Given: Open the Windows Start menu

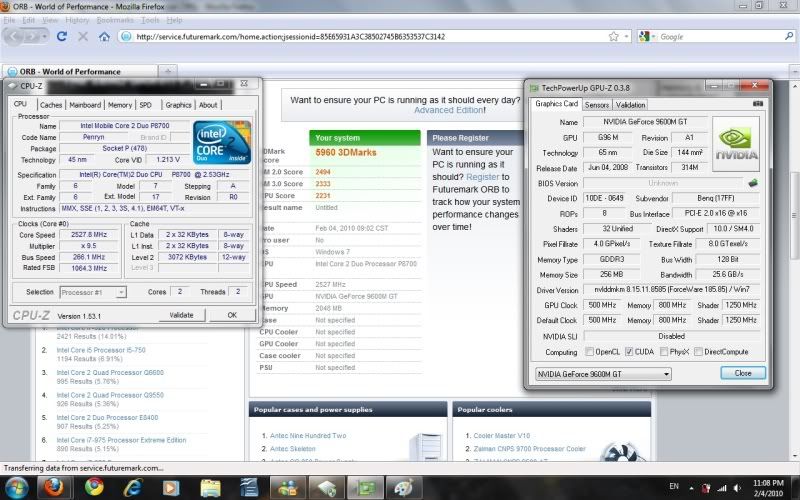Looking at the screenshot, I should 17,487.
